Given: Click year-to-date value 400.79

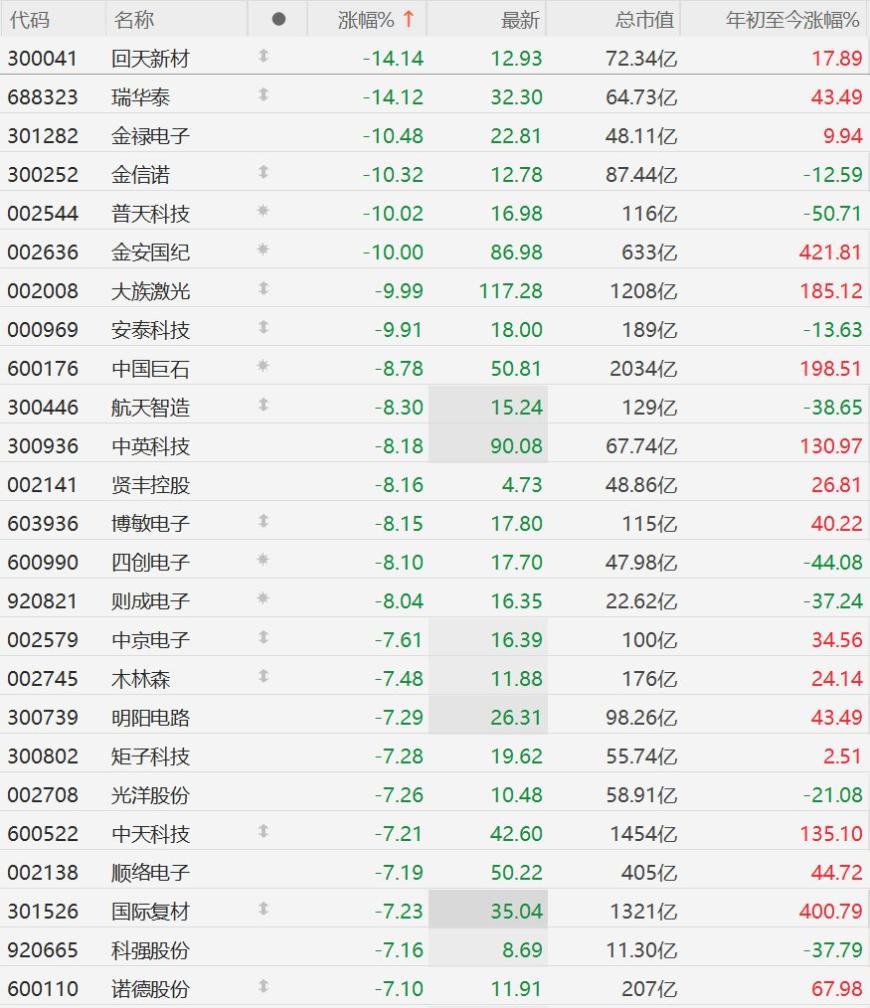Looking at the screenshot, I should [x=830, y=911].
